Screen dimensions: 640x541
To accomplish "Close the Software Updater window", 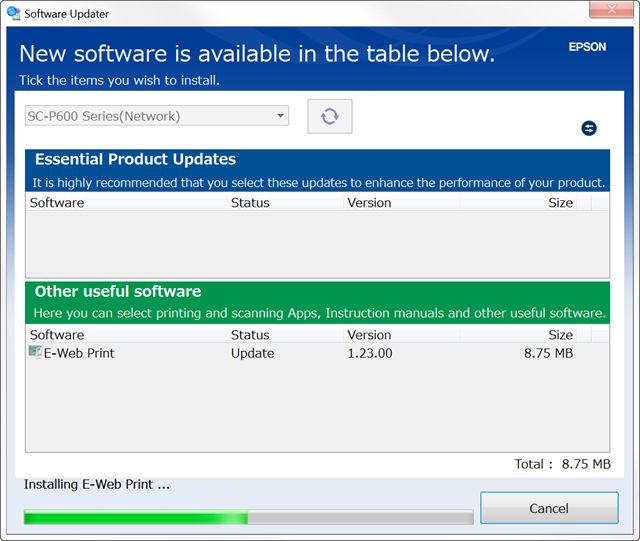I will [611, 9].
